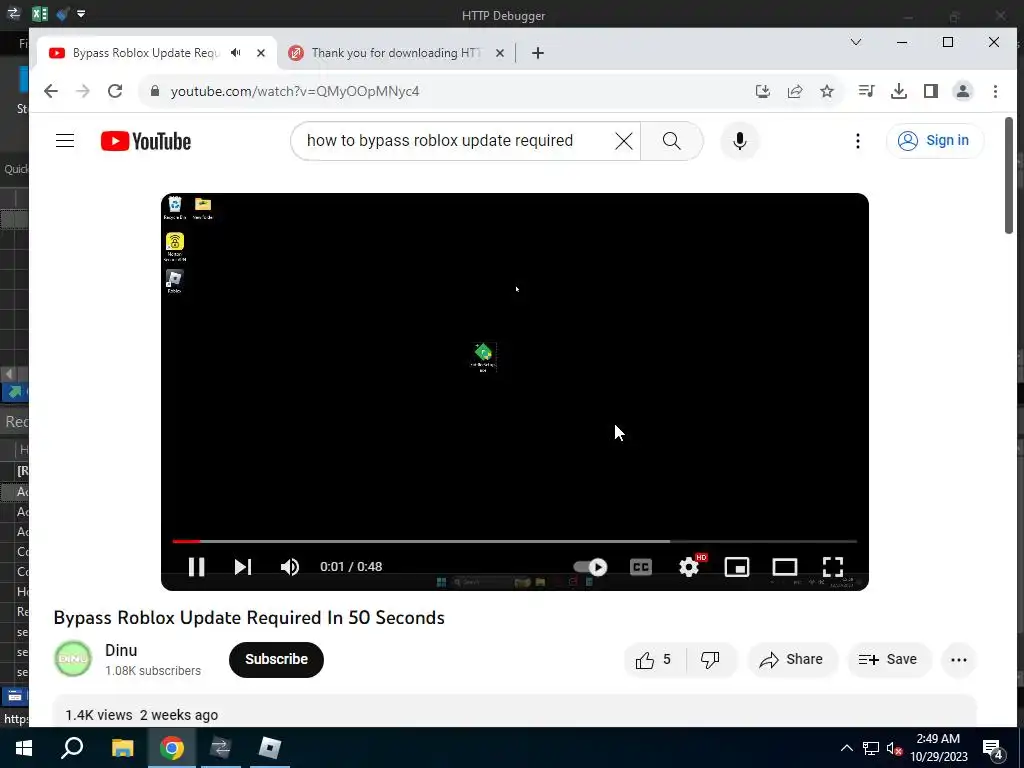Go to the YouTube home logo

pyautogui.click(x=146, y=141)
